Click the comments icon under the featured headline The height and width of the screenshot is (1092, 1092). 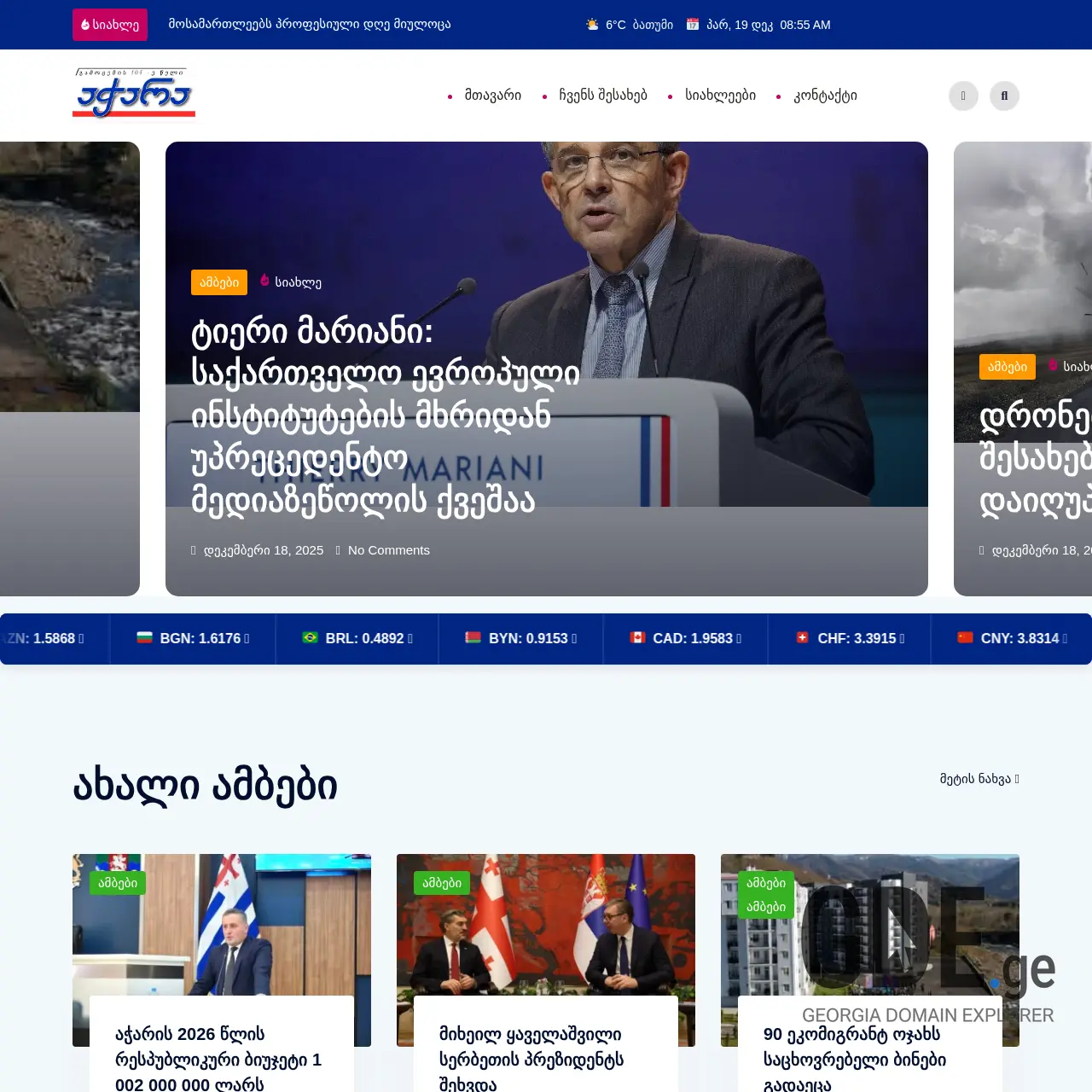click(339, 550)
